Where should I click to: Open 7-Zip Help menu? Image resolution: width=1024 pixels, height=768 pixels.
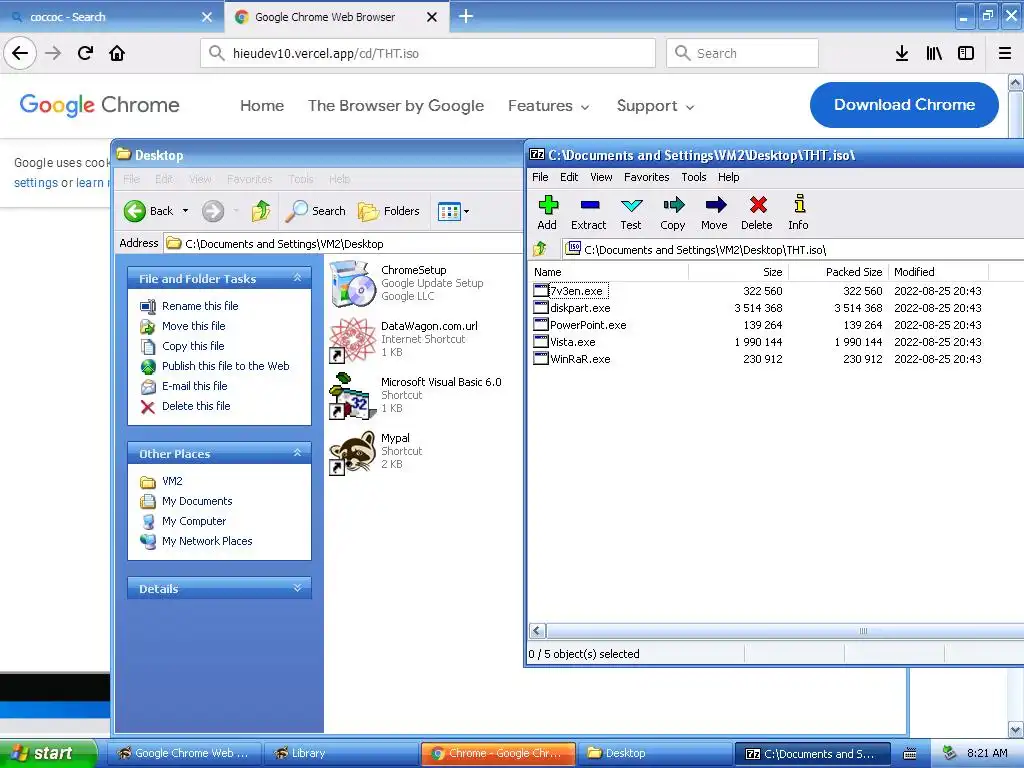click(728, 177)
